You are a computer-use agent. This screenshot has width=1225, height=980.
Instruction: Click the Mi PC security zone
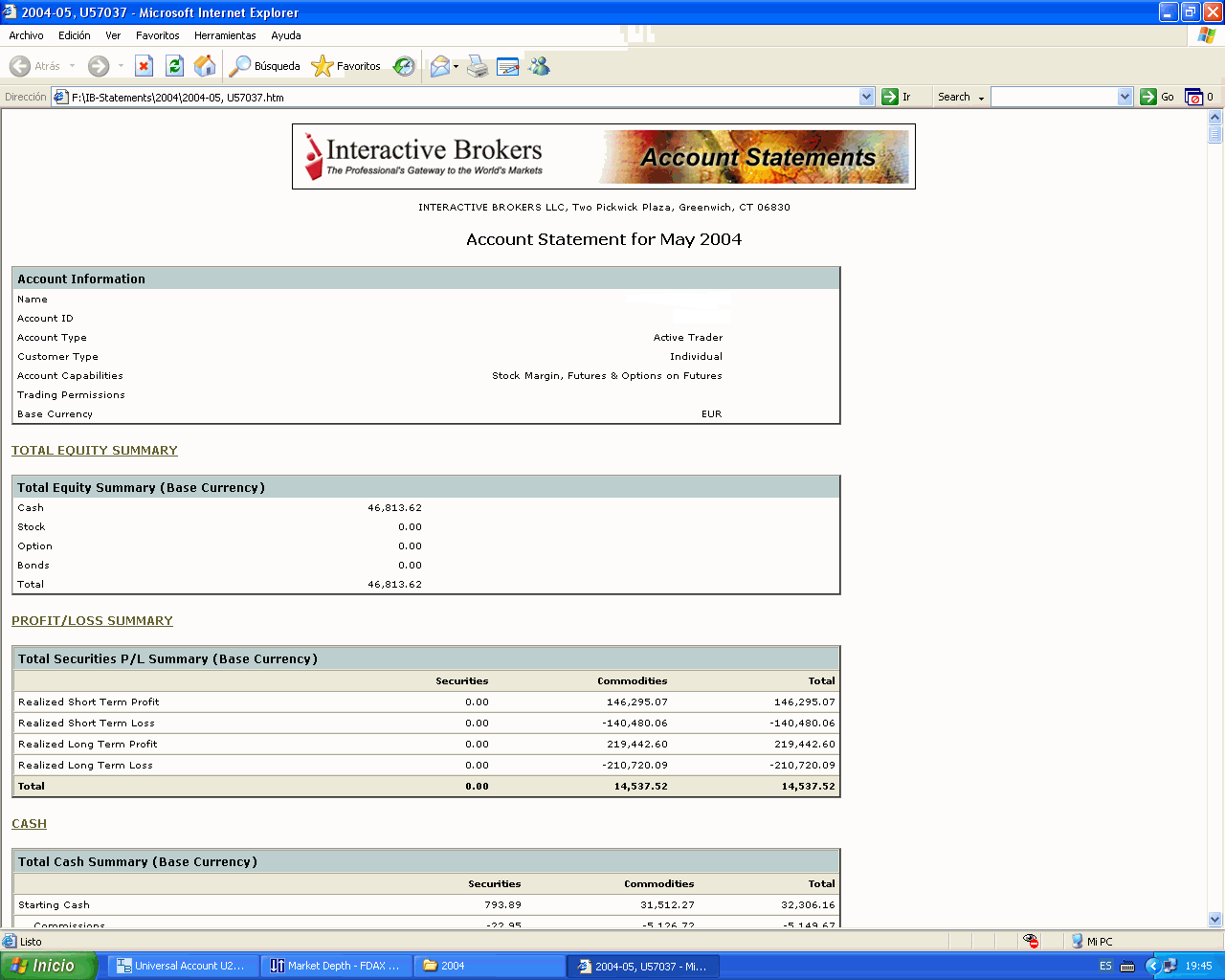pyautogui.click(x=1092, y=942)
